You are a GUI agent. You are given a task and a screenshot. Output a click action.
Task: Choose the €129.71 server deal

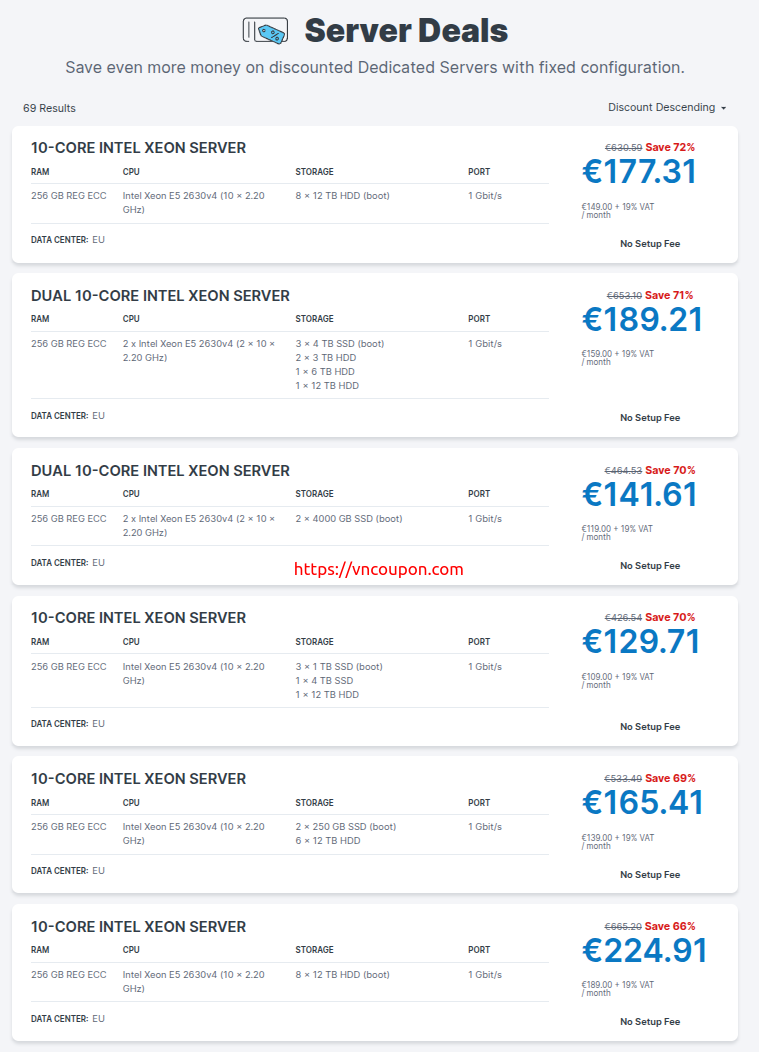pos(641,641)
